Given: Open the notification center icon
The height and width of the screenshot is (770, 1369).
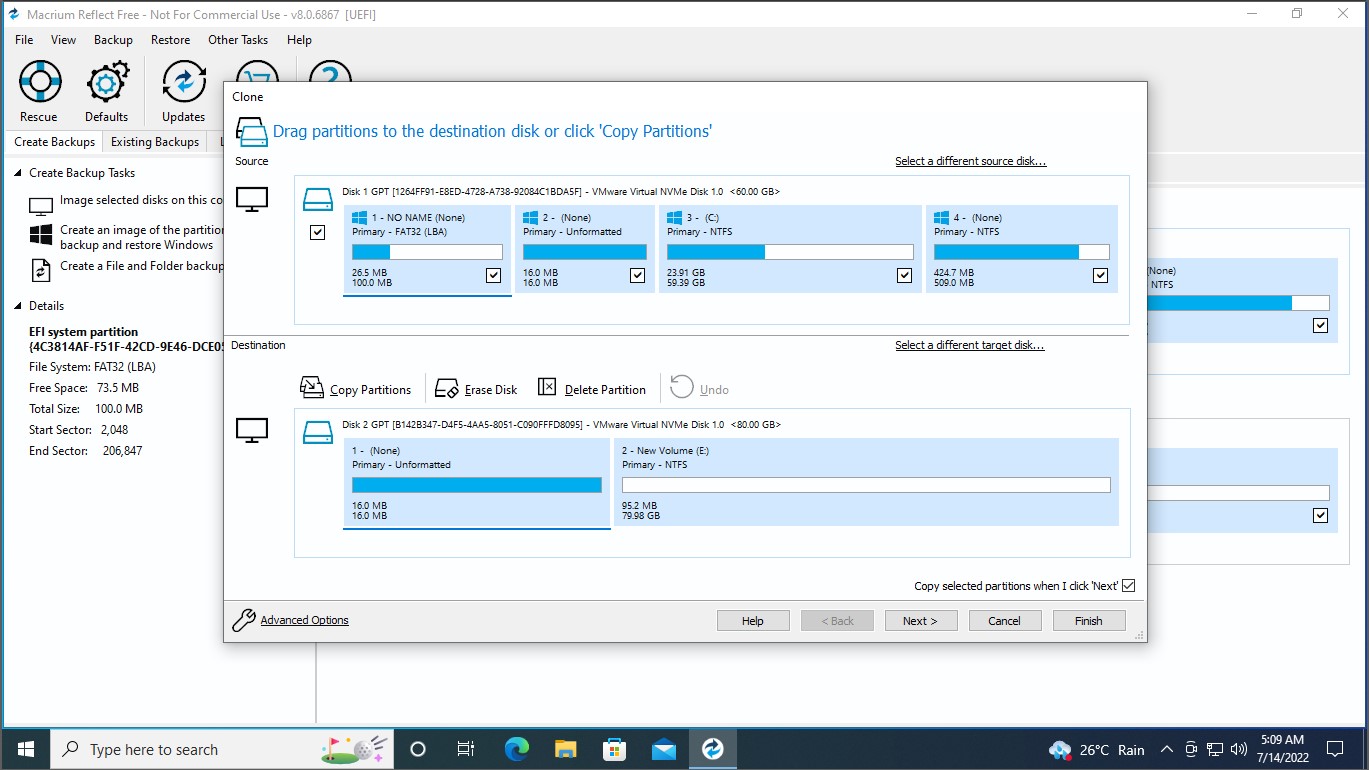Looking at the screenshot, I should coord(1334,749).
